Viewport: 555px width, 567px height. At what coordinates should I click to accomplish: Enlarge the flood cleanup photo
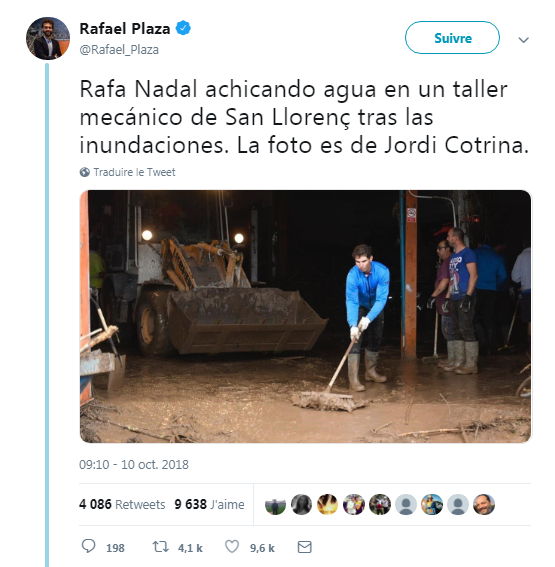(306, 316)
